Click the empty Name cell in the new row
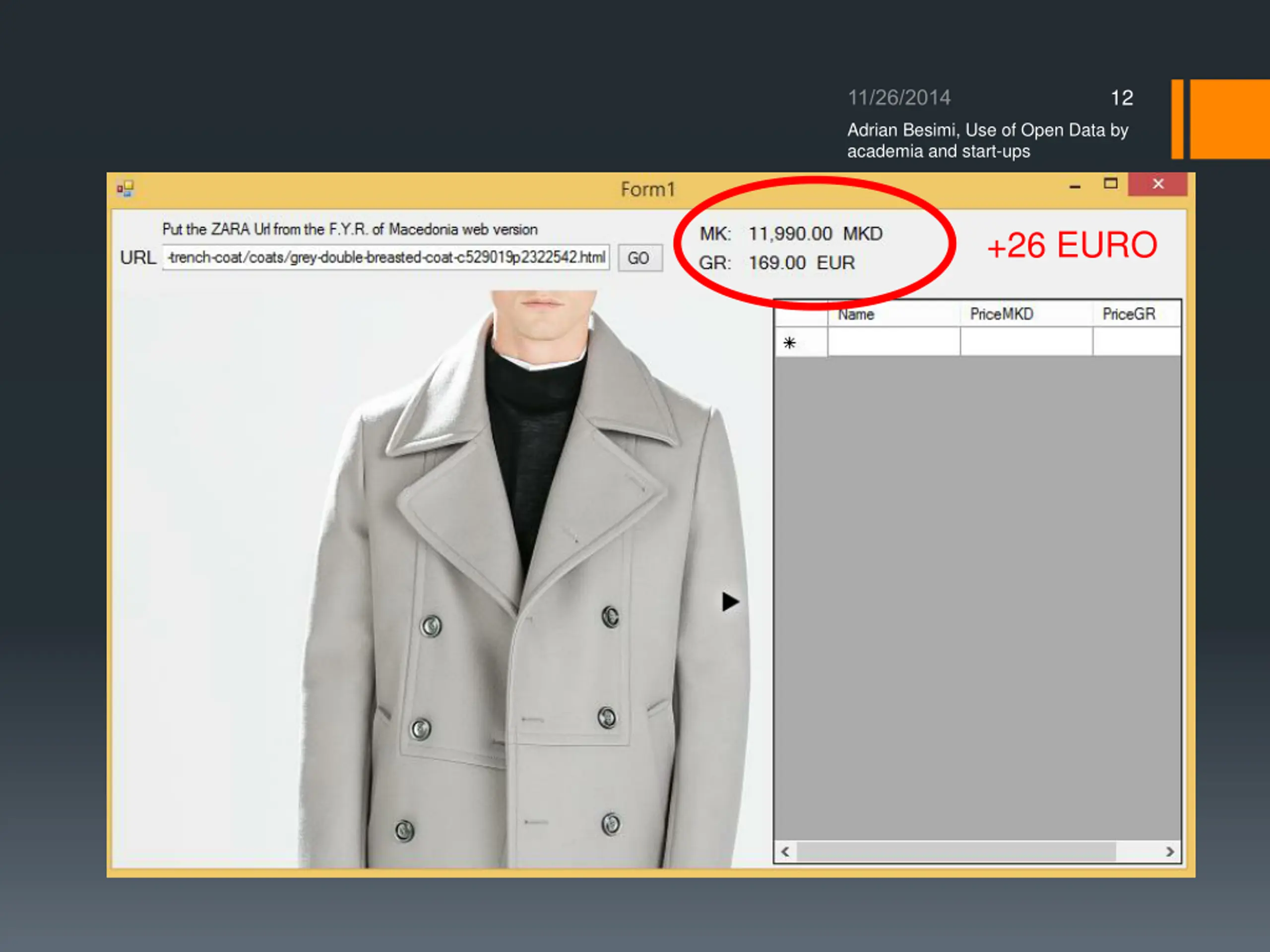This screenshot has height=952, width=1270. [x=893, y=342]
